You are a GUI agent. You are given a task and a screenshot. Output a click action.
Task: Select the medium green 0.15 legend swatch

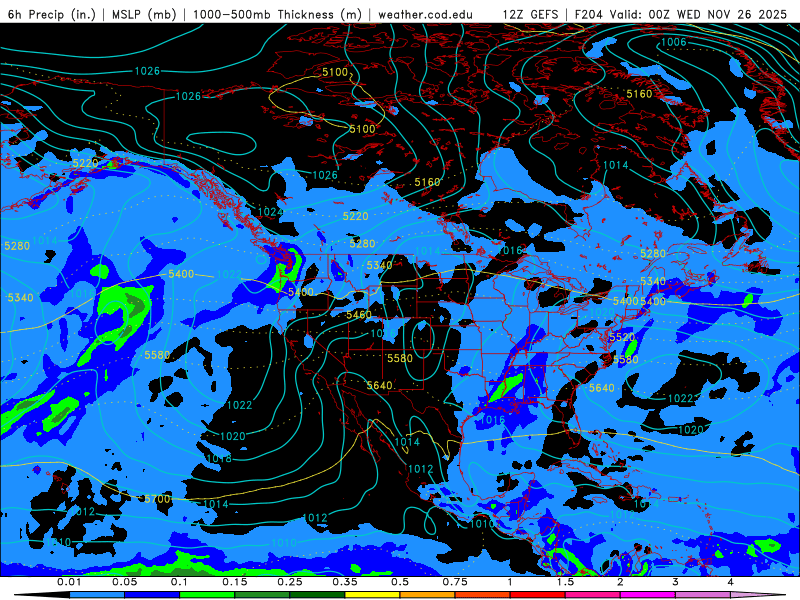point(262,595)
